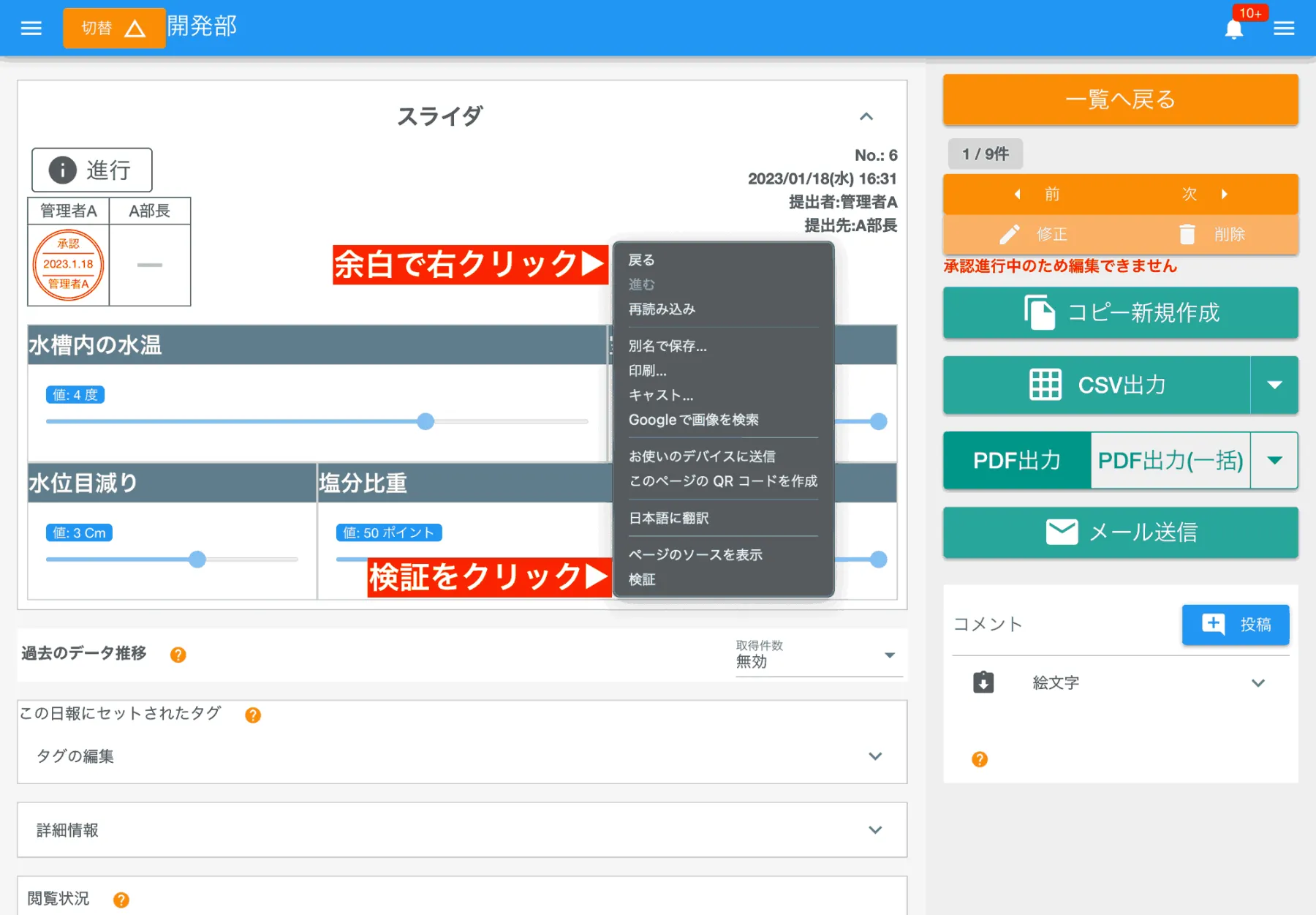Open the hamburger navigation menu top left
This screenshot has height=915, width=1316.
30,28
